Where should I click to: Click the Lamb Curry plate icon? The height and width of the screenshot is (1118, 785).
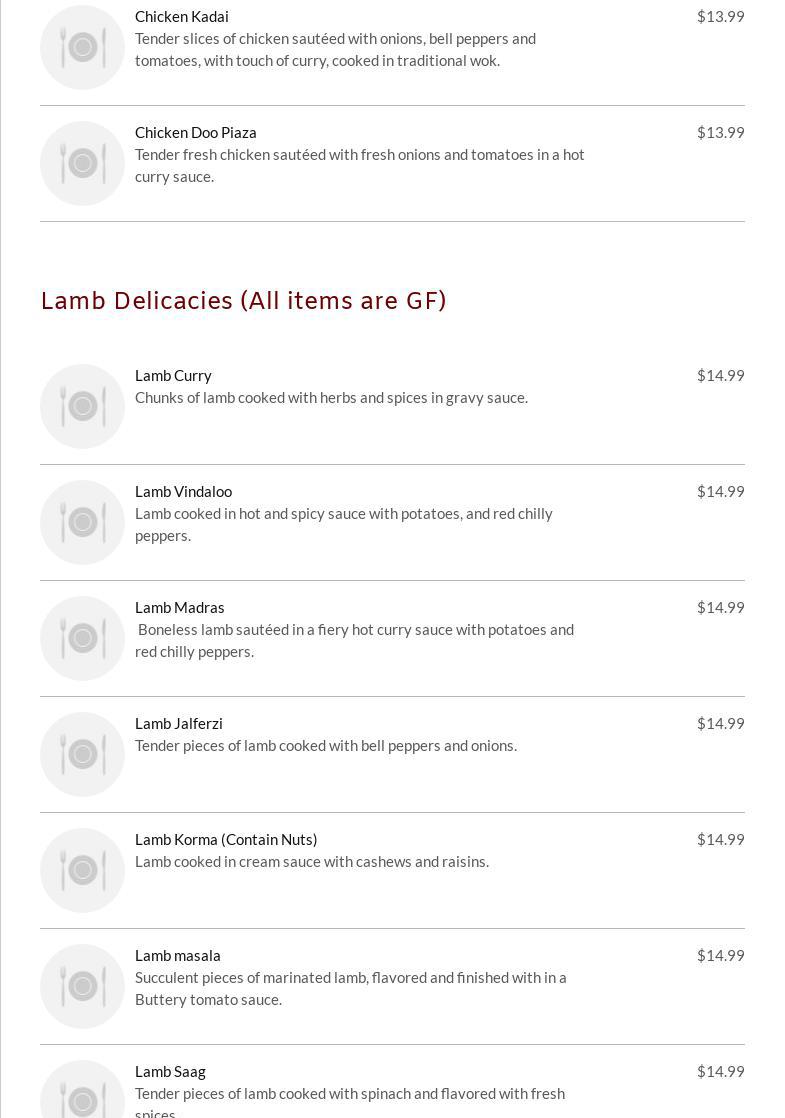tap(82, 406)
